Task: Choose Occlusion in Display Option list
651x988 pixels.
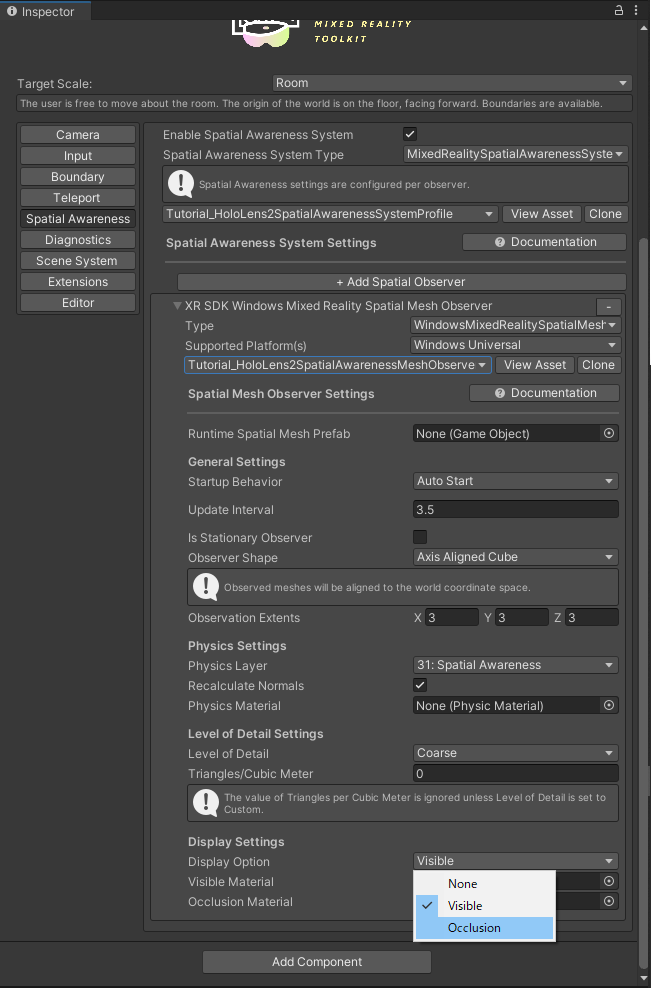Action: pyautogui.click(x=484, y=928)
